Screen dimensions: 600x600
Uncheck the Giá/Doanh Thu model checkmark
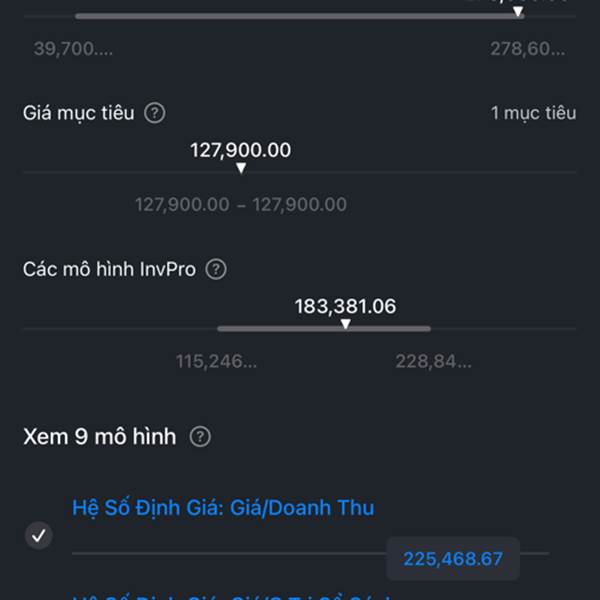tap(38, 536)
